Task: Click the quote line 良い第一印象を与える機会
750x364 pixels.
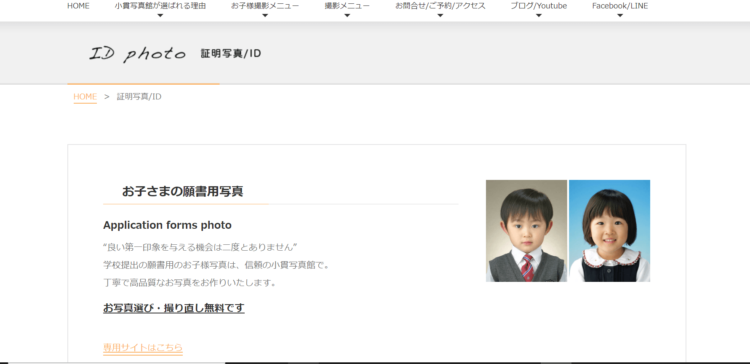Action: 200,247
